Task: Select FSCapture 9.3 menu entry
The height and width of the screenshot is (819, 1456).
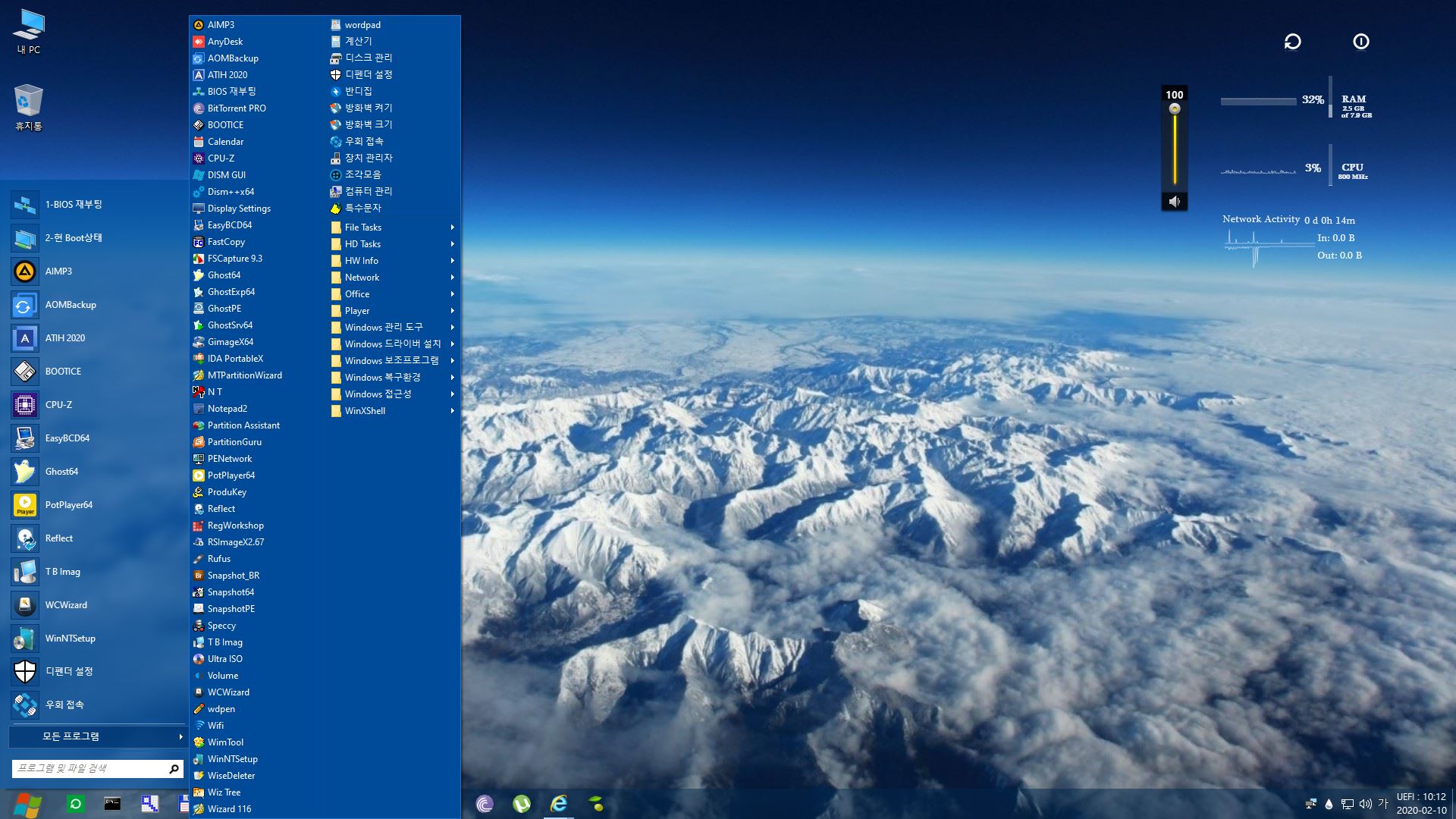Action: click(258, 259)
